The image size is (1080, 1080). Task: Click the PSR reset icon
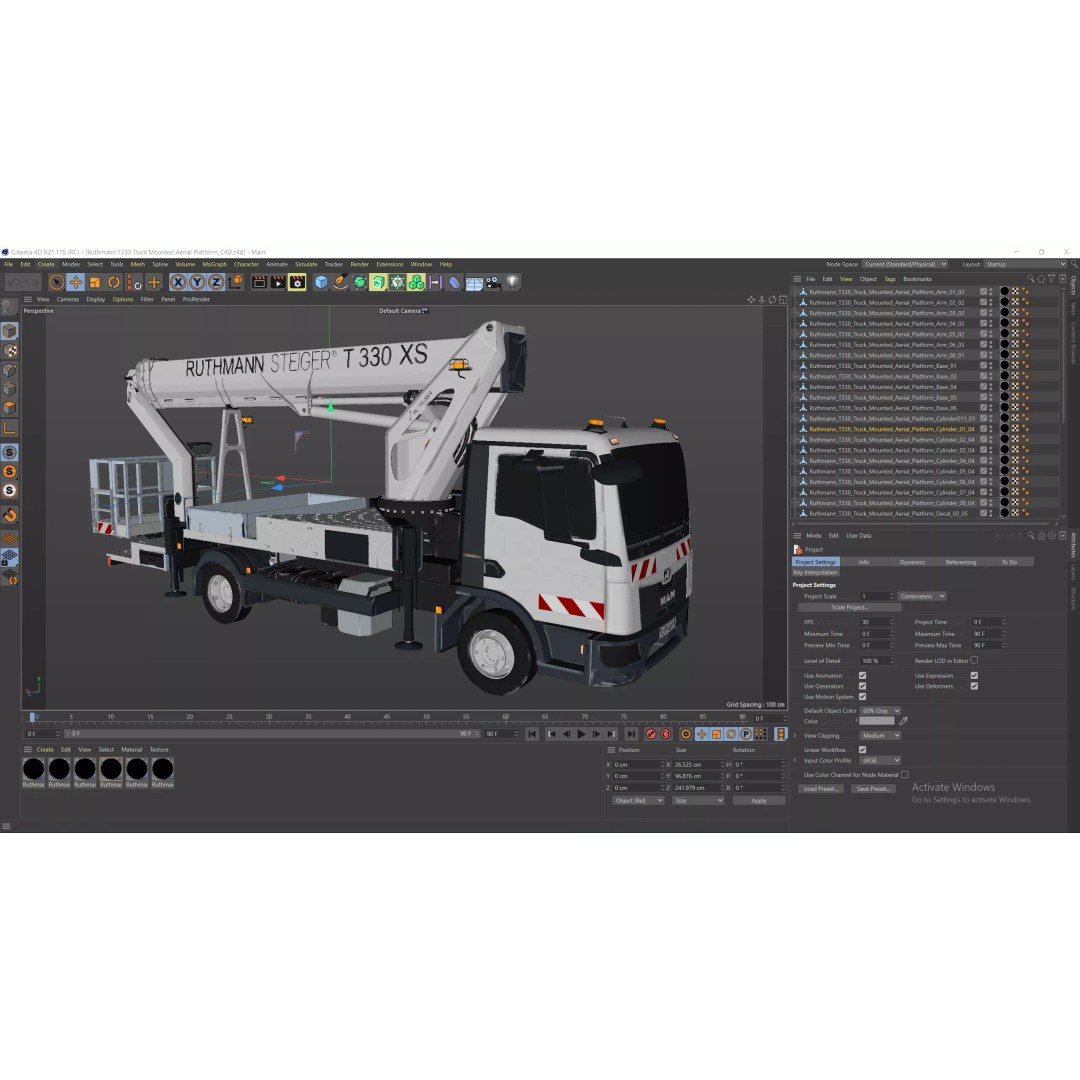click(134, 282)
